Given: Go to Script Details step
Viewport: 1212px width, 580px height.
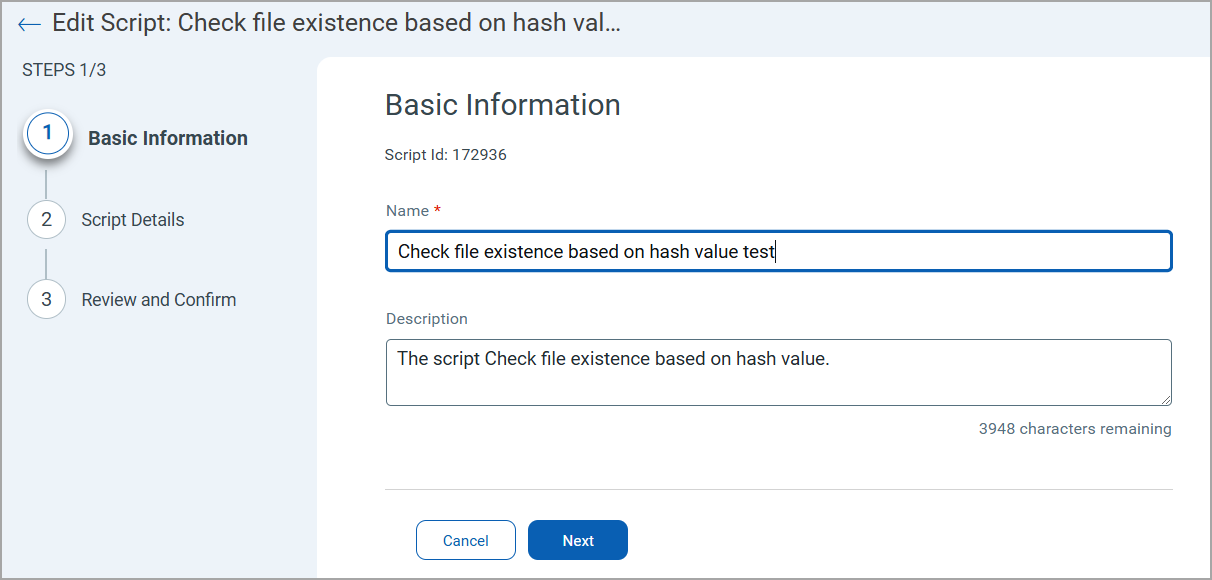Looking at the screenshot, I should tap(132, 220).
